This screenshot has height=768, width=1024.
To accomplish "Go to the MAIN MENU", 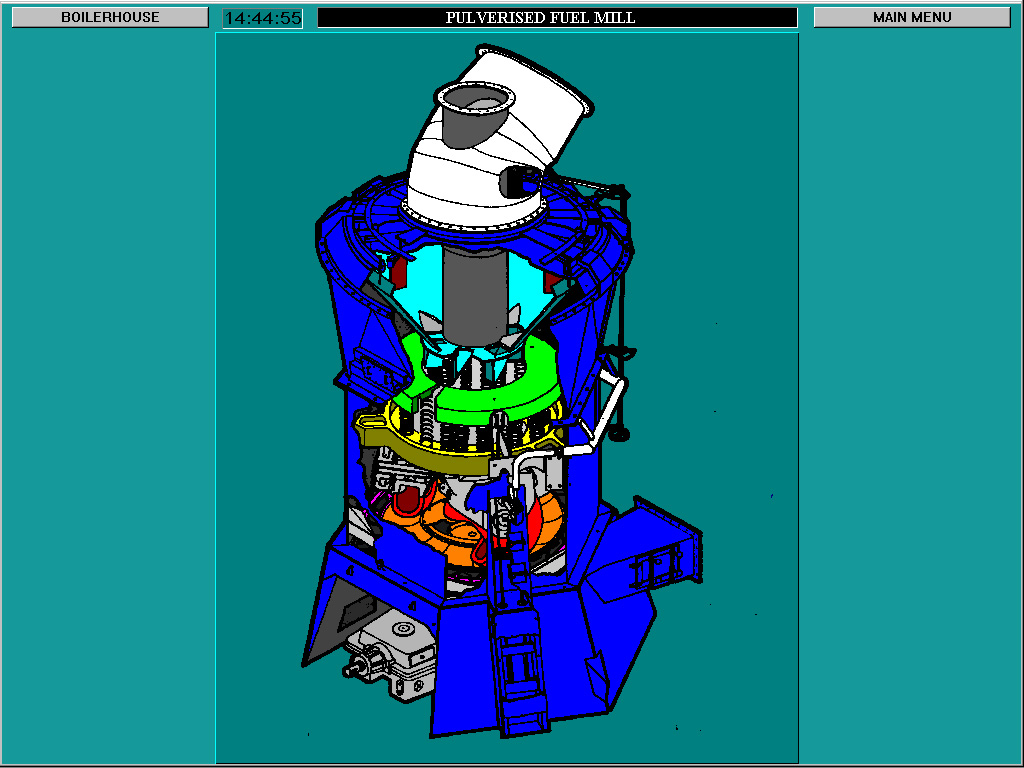I will [911, 16].
